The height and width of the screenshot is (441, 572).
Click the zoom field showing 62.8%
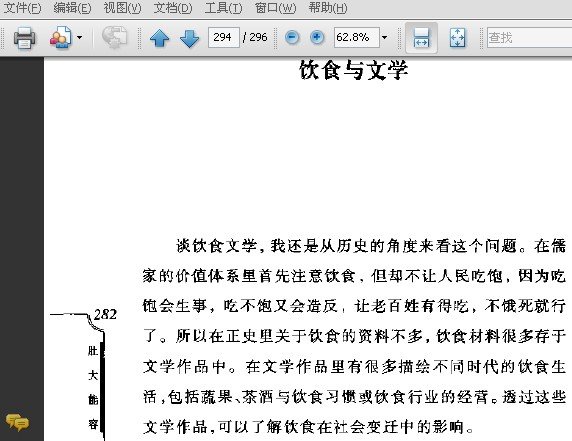click(x=356, y=37)
